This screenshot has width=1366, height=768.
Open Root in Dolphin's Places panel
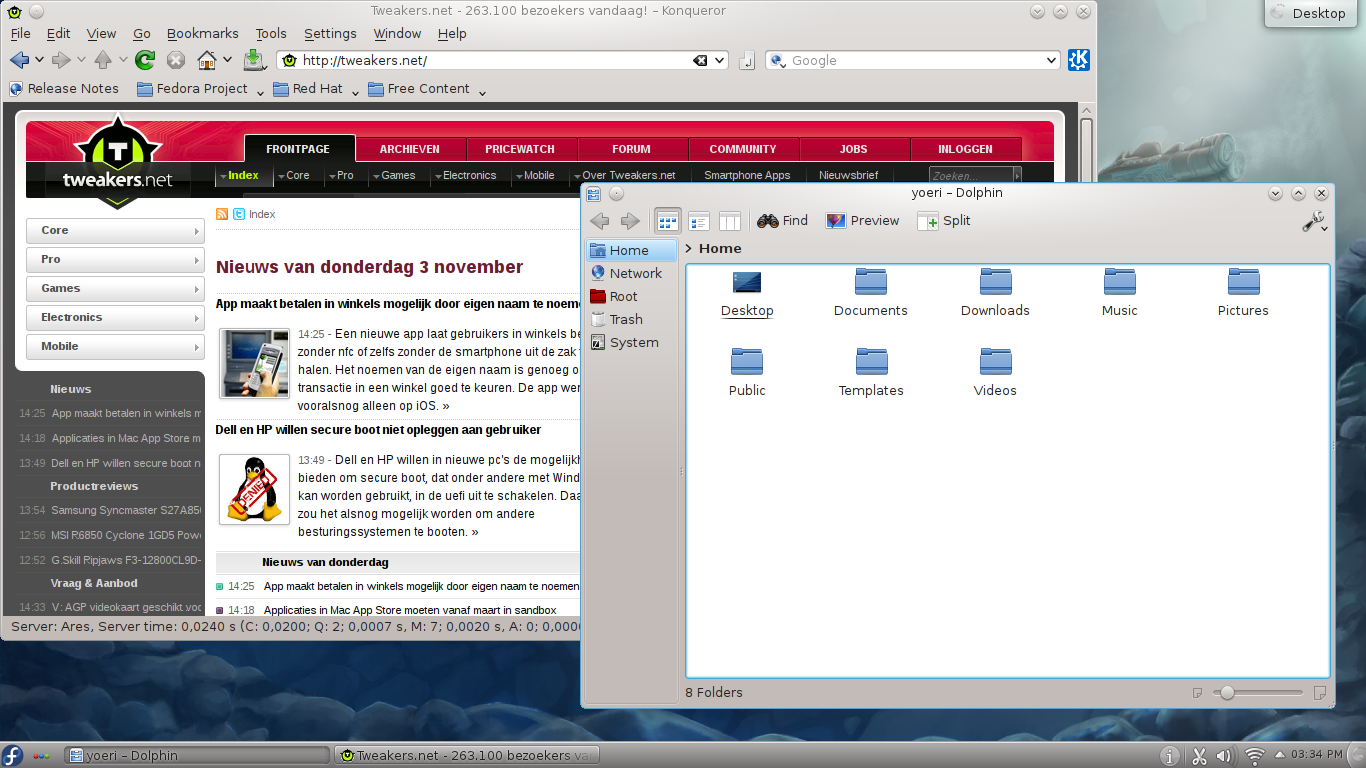tap(632, 296)
